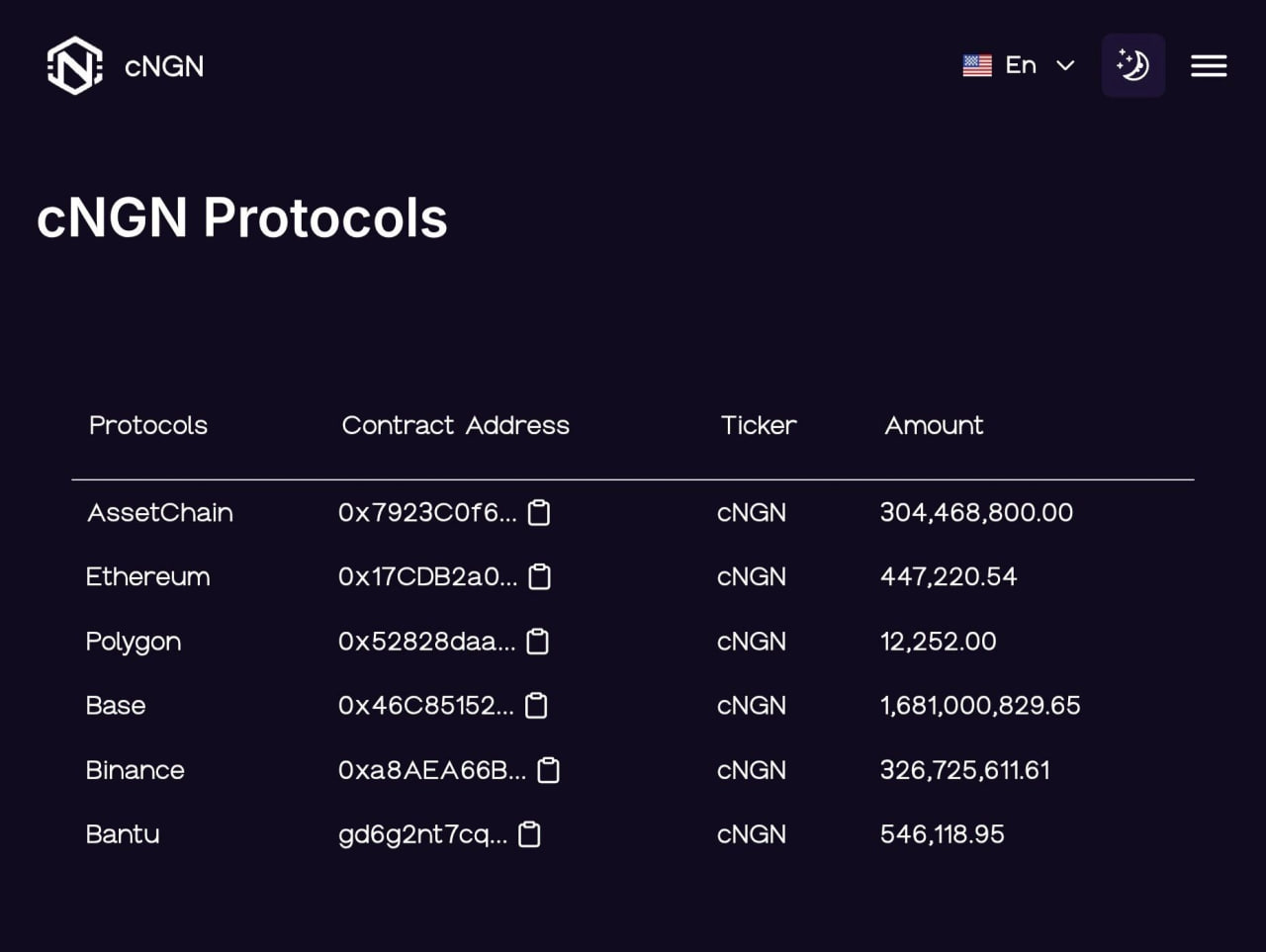Toggle dark mode with the moon icon
This screenshot has height=952, width=1266.
[1133, 65]
